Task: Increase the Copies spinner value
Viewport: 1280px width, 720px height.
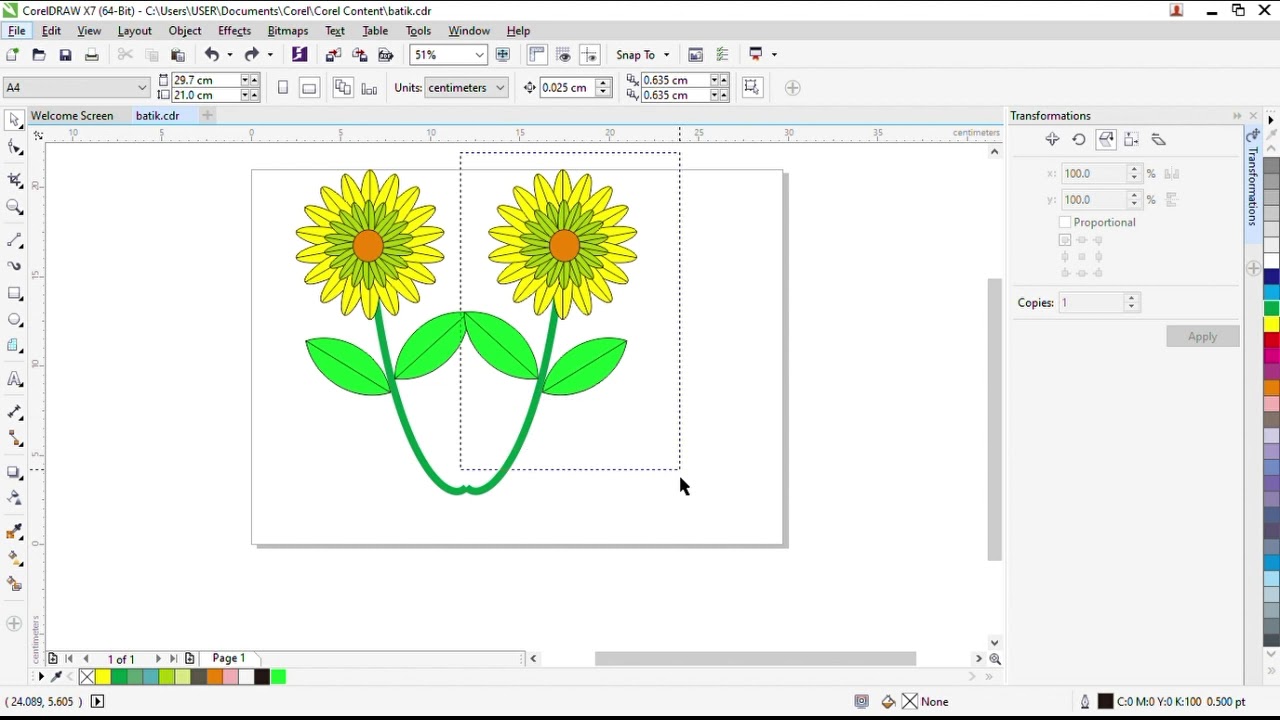Action: tap(1132, 298)
